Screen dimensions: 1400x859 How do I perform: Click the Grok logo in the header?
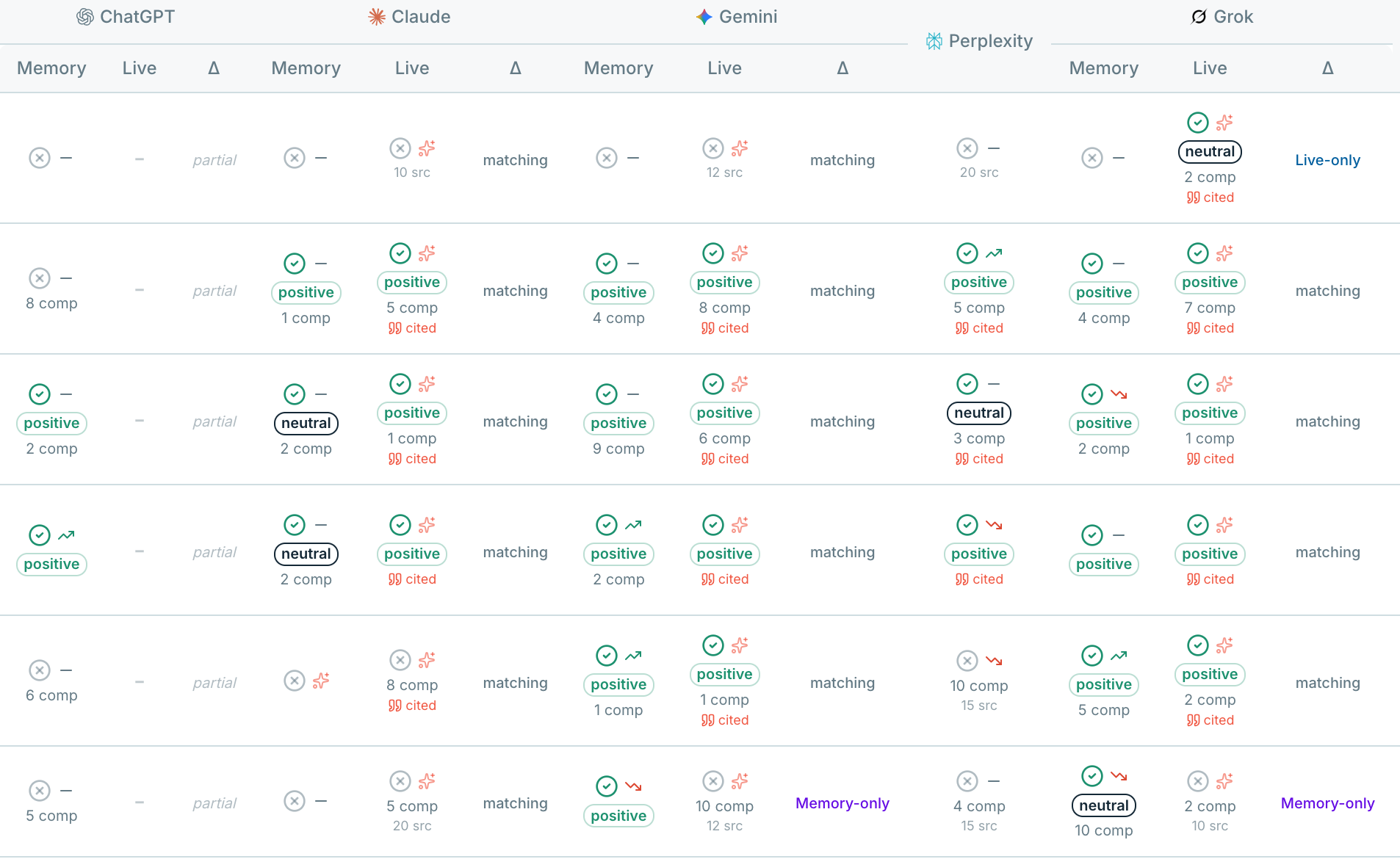(x=1199, y=17)
